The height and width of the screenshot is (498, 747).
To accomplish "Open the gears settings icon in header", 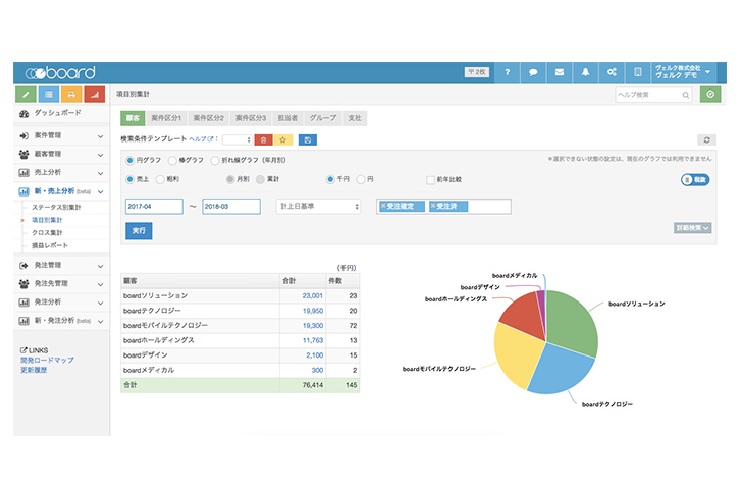I will click(x=611, y=72).
